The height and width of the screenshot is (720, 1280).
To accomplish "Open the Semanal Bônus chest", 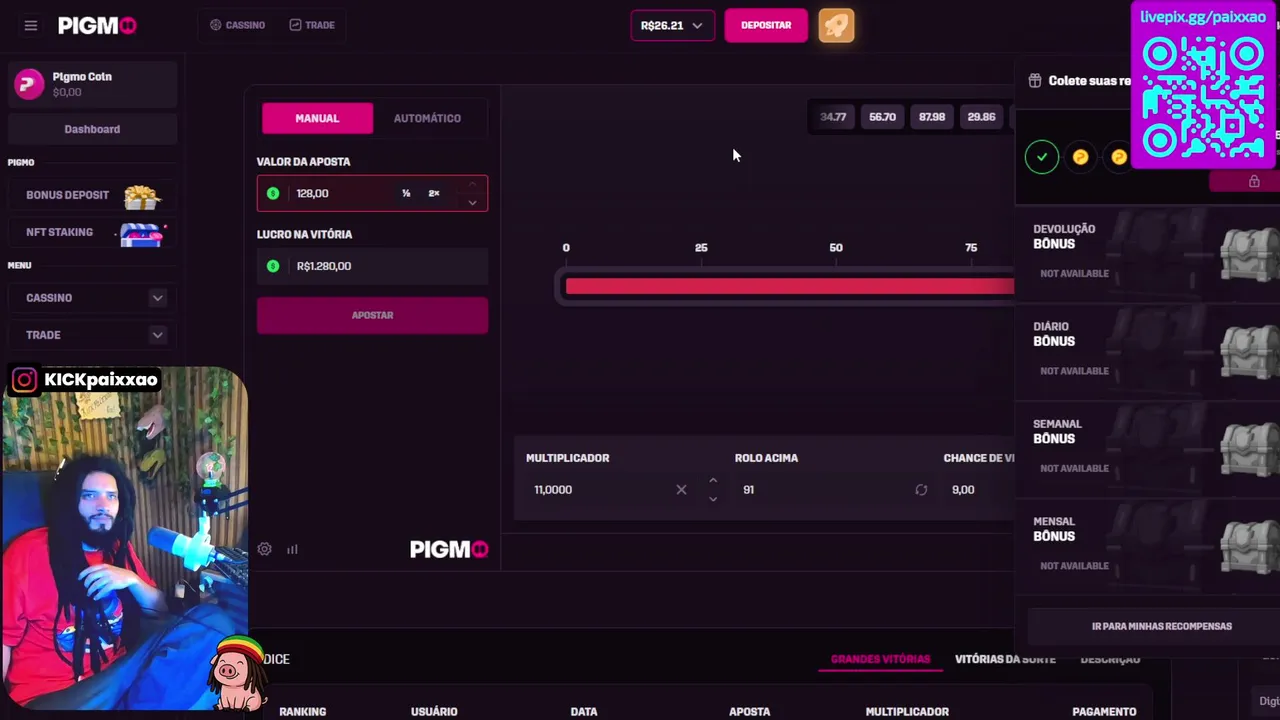I will (x=1249, y=449).
